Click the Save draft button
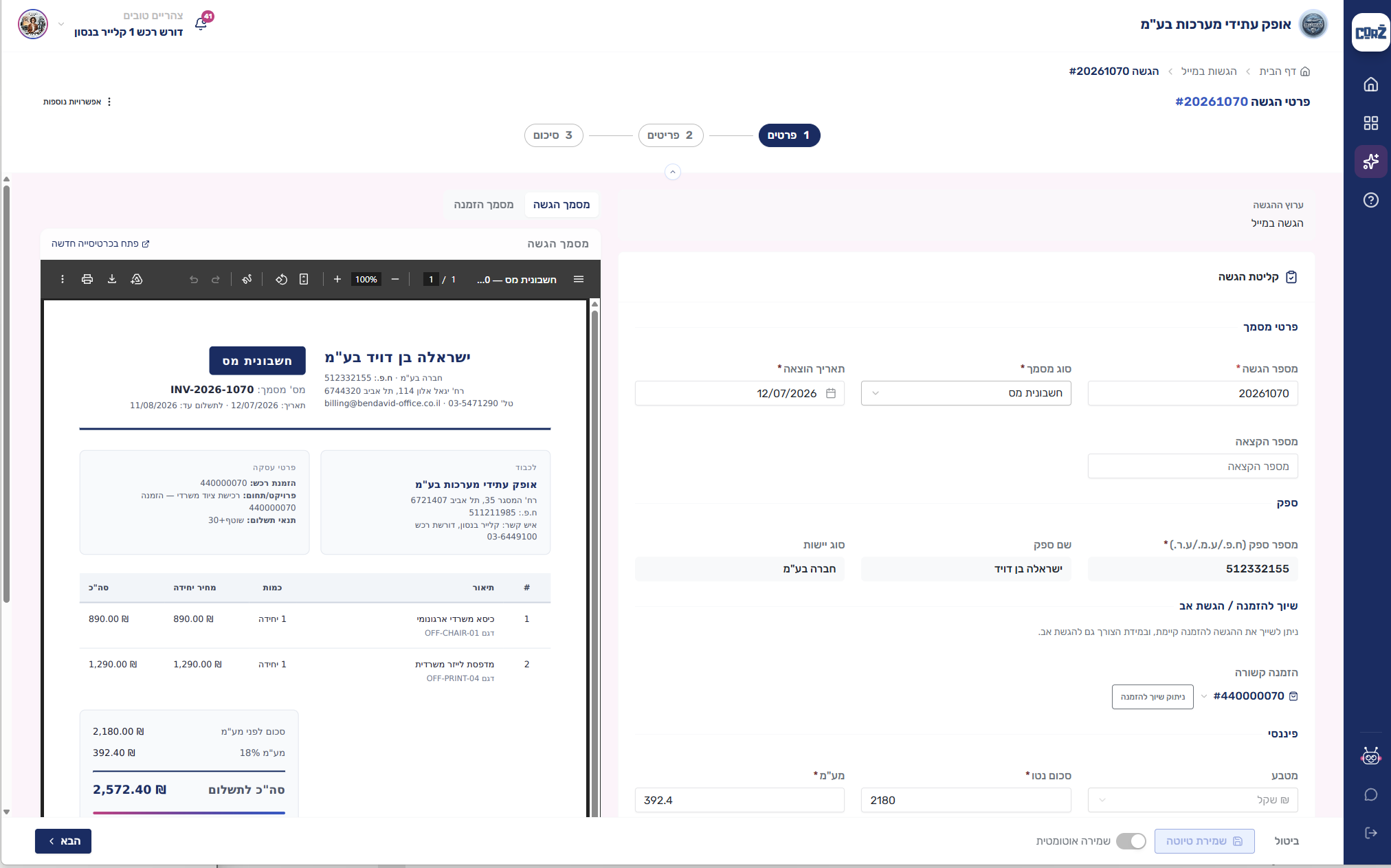1391x868 pixels. pyautogui.click(x=1204, y=841)
